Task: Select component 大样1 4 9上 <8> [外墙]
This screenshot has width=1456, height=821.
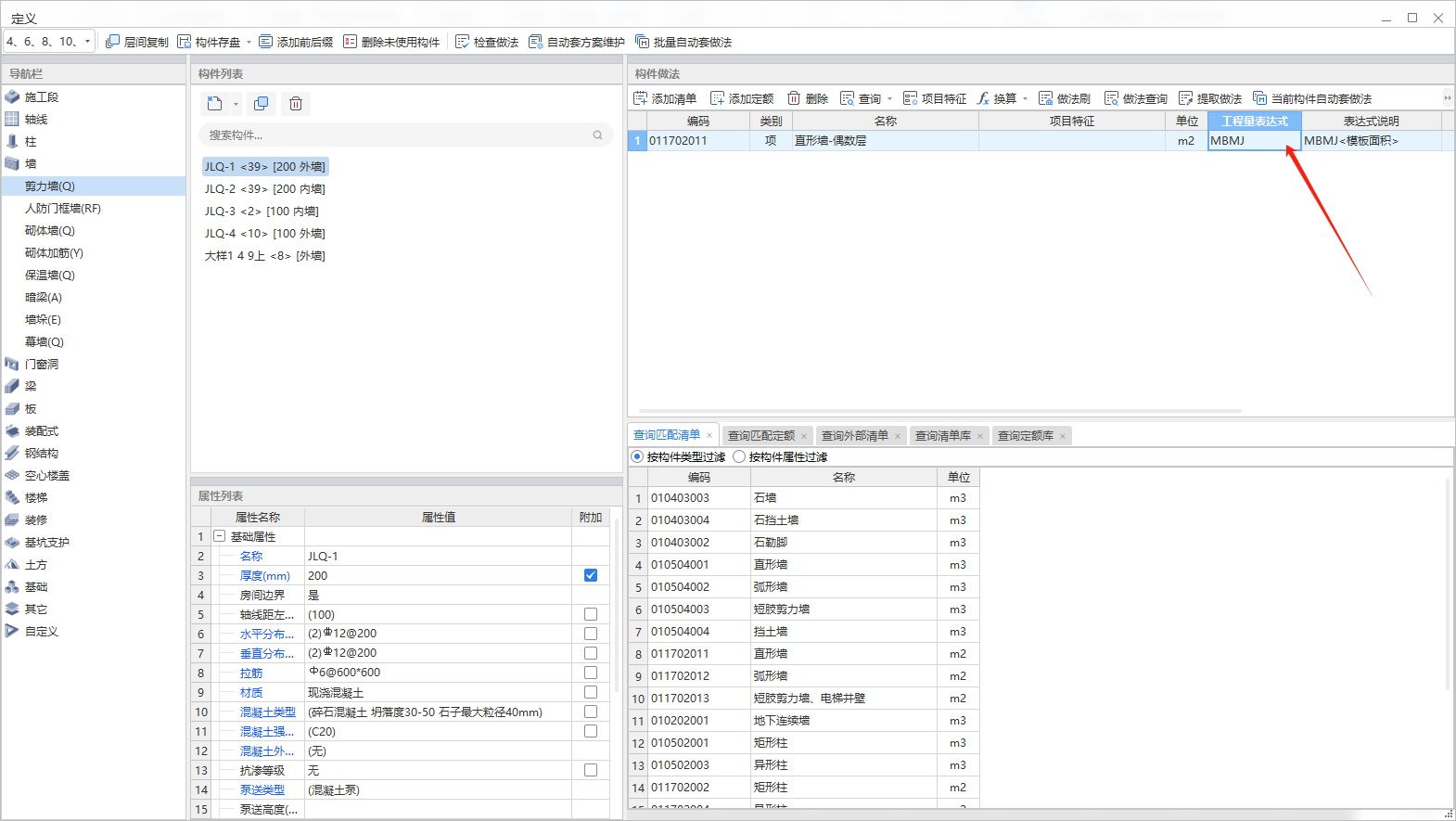Action: click(x=265, y=255)
